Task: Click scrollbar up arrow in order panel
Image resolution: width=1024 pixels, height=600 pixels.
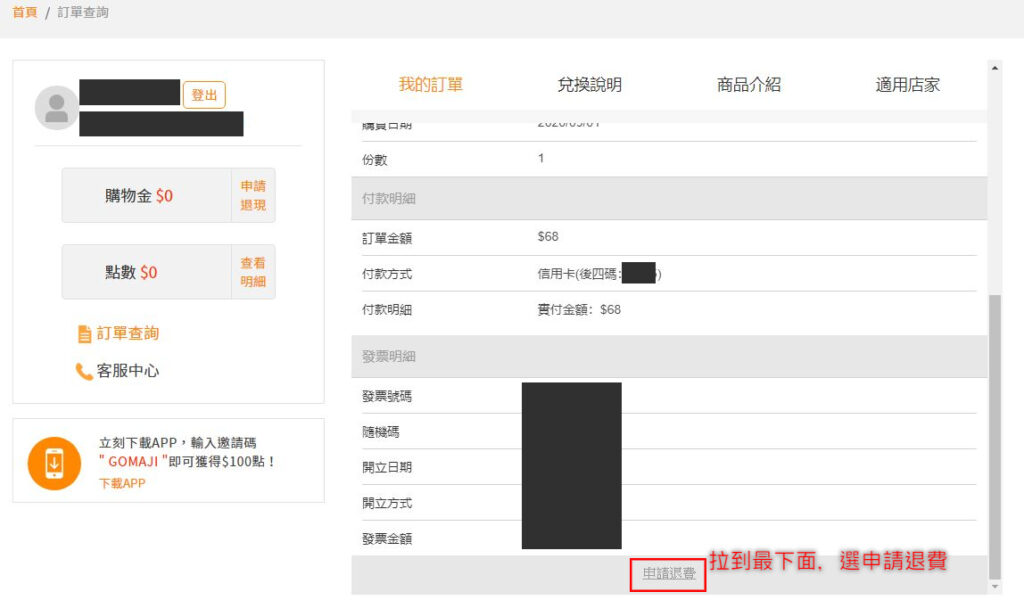Action: tap(994, 68)
